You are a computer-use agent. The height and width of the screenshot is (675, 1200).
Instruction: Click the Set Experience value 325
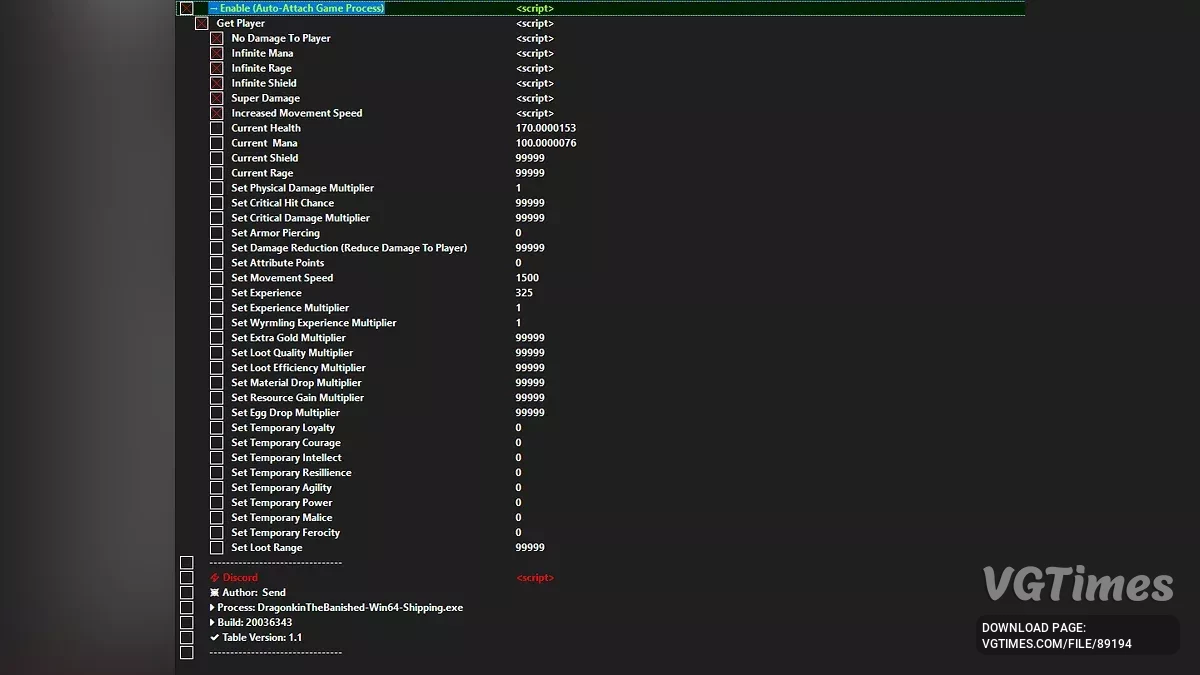[524, 293]
